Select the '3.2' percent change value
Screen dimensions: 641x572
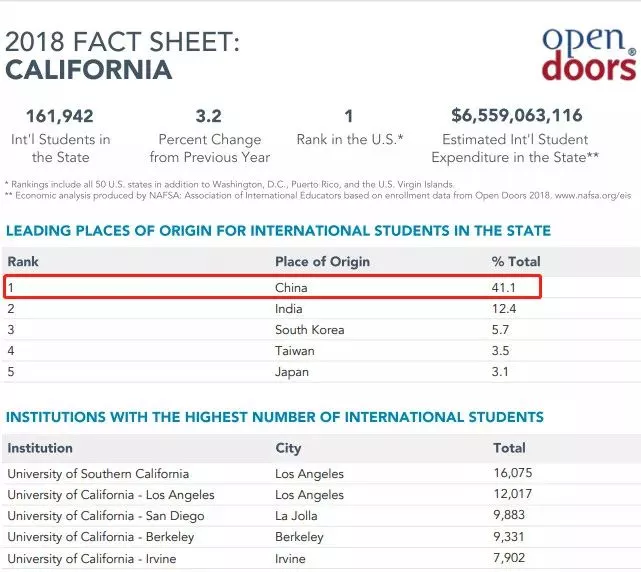[208, 116]
